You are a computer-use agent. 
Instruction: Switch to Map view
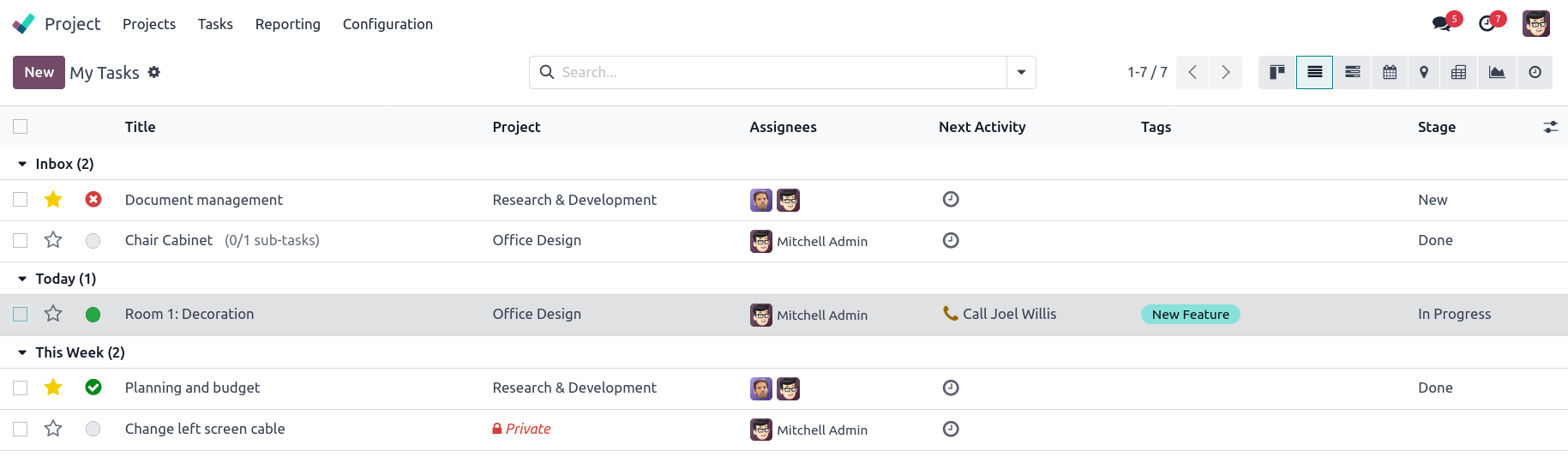(1424, 73)
